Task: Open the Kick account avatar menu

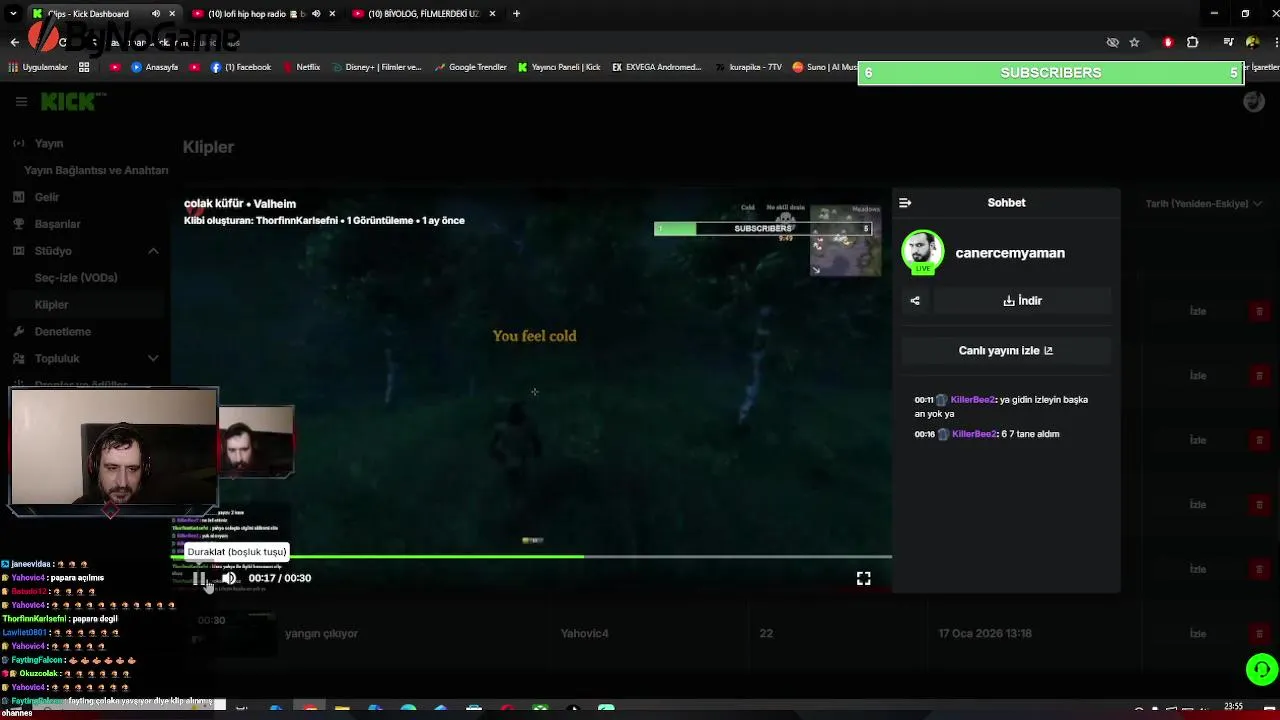Action: (x=1254, y=101)
